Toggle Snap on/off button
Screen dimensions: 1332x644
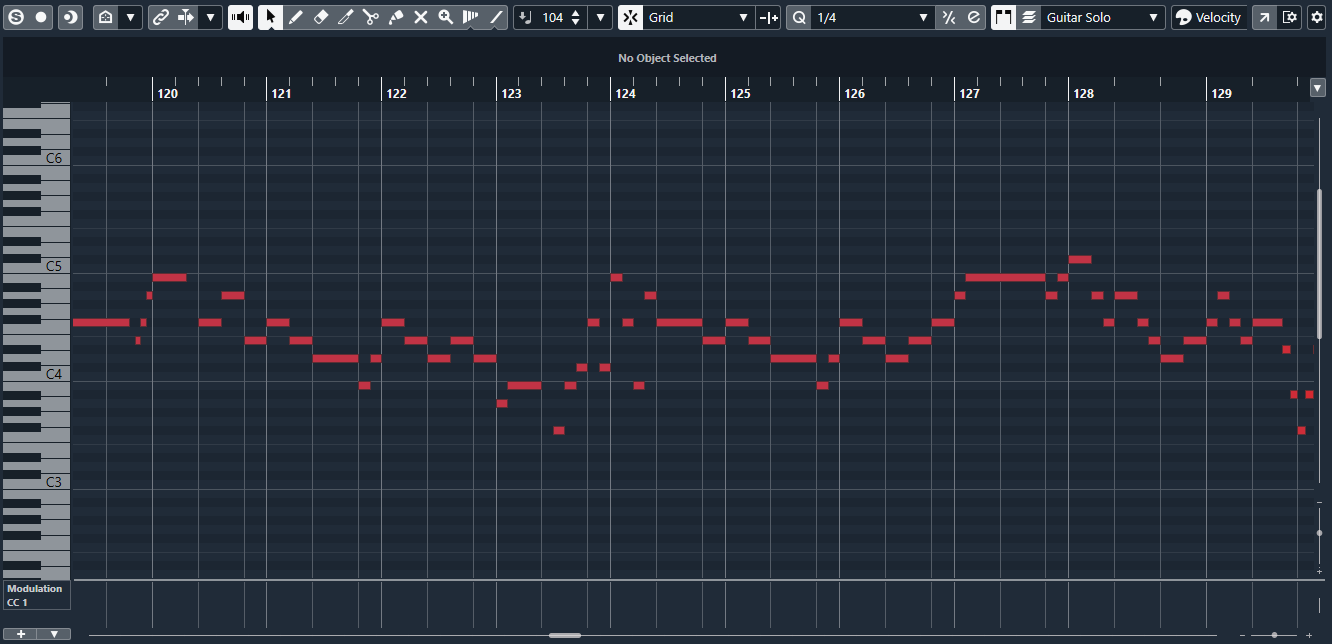click(630, 18)
